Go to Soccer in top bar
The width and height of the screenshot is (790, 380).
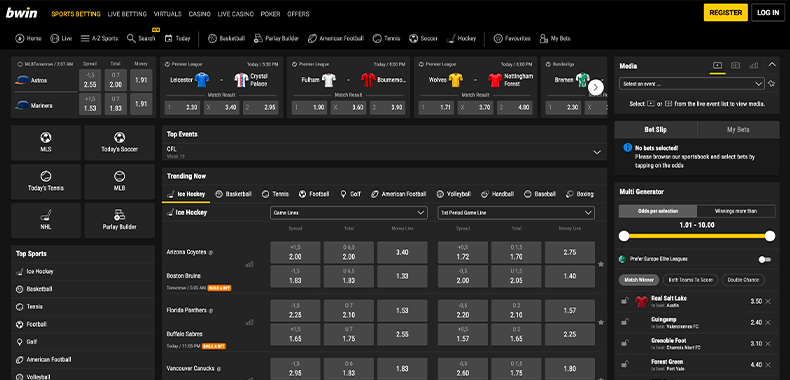click(x=423, y=38)
